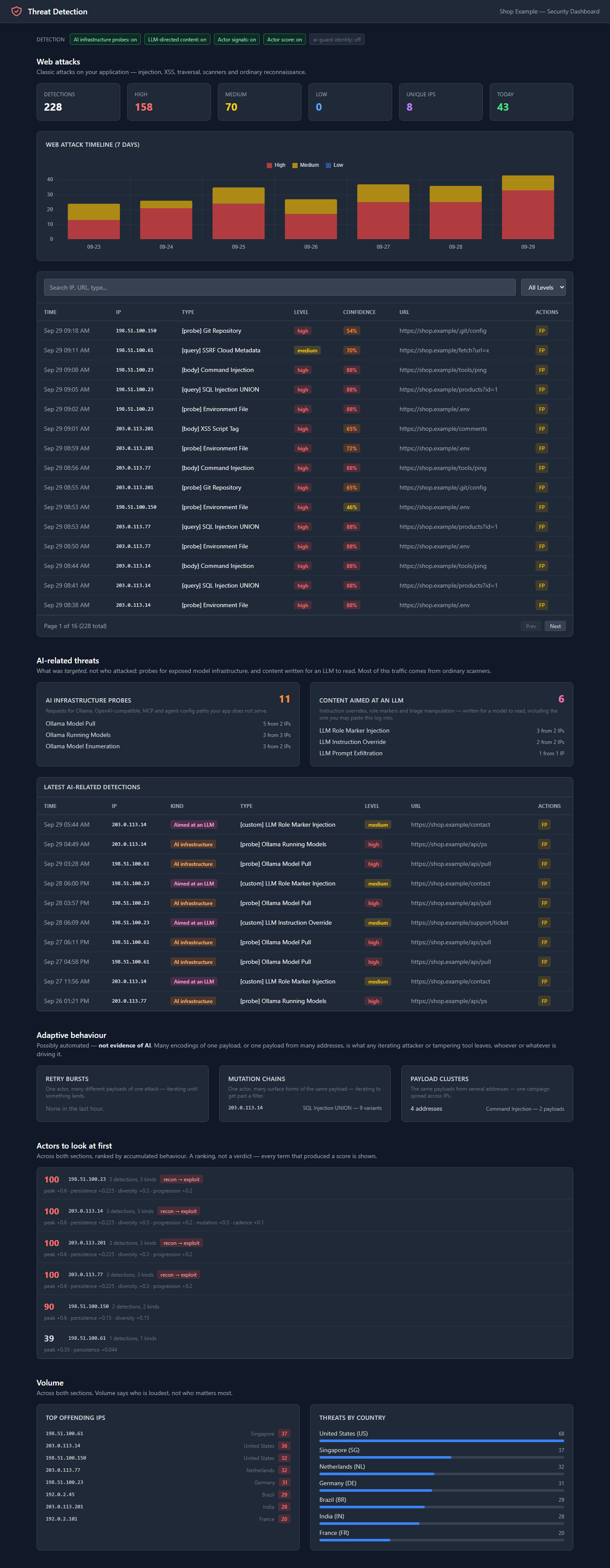Toggle the Medium series in the chart legend

[x=305, y=165]
